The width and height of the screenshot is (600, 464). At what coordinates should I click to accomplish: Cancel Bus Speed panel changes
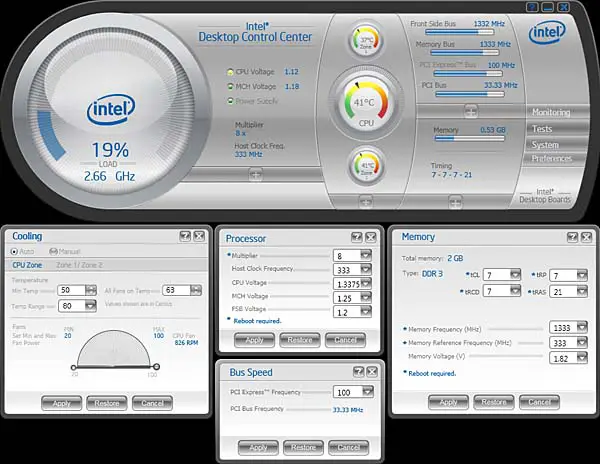coord(348,447)
